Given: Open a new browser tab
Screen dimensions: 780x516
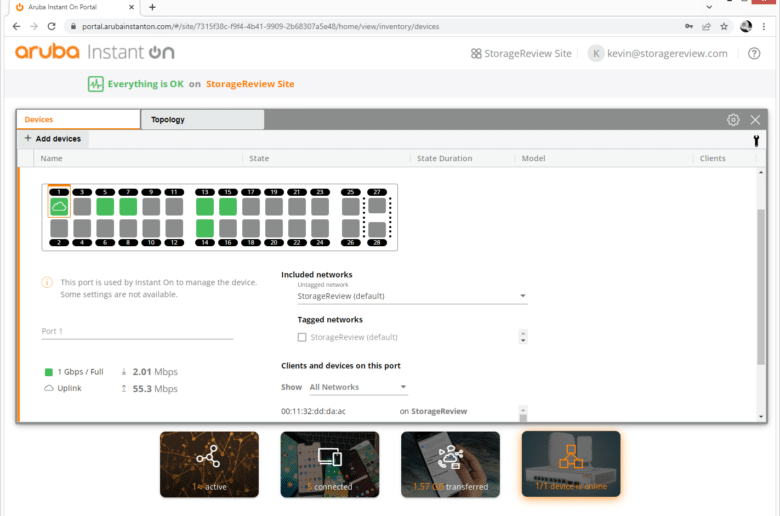Looking at the screenshot, I should [152, 7].
